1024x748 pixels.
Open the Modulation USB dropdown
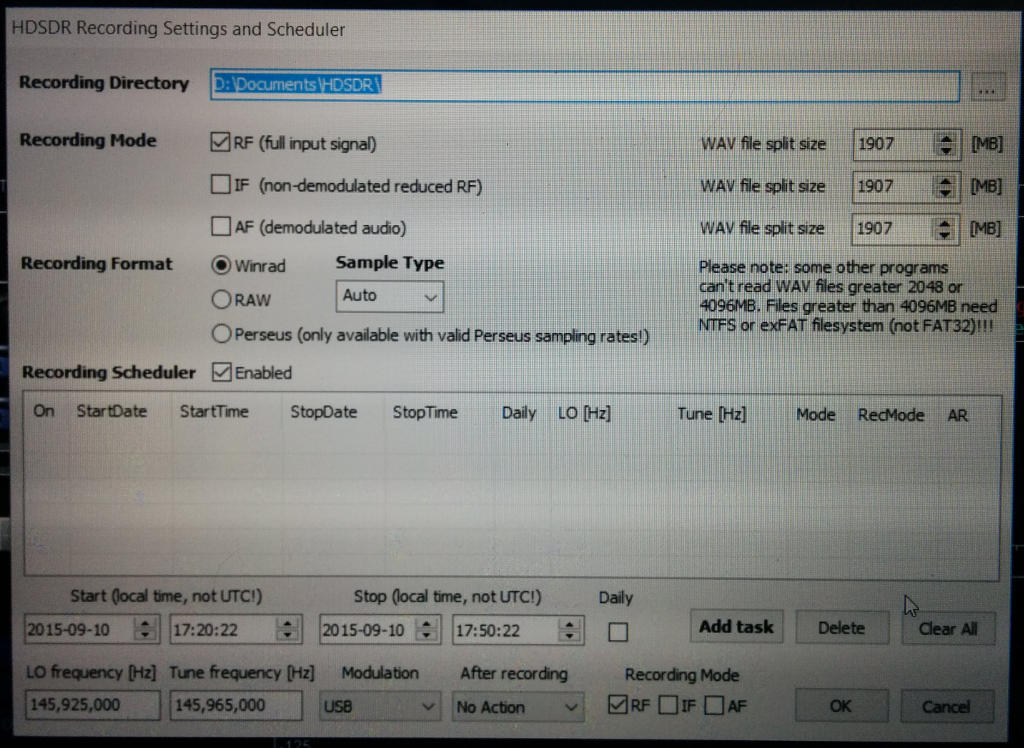pos(379,706)
